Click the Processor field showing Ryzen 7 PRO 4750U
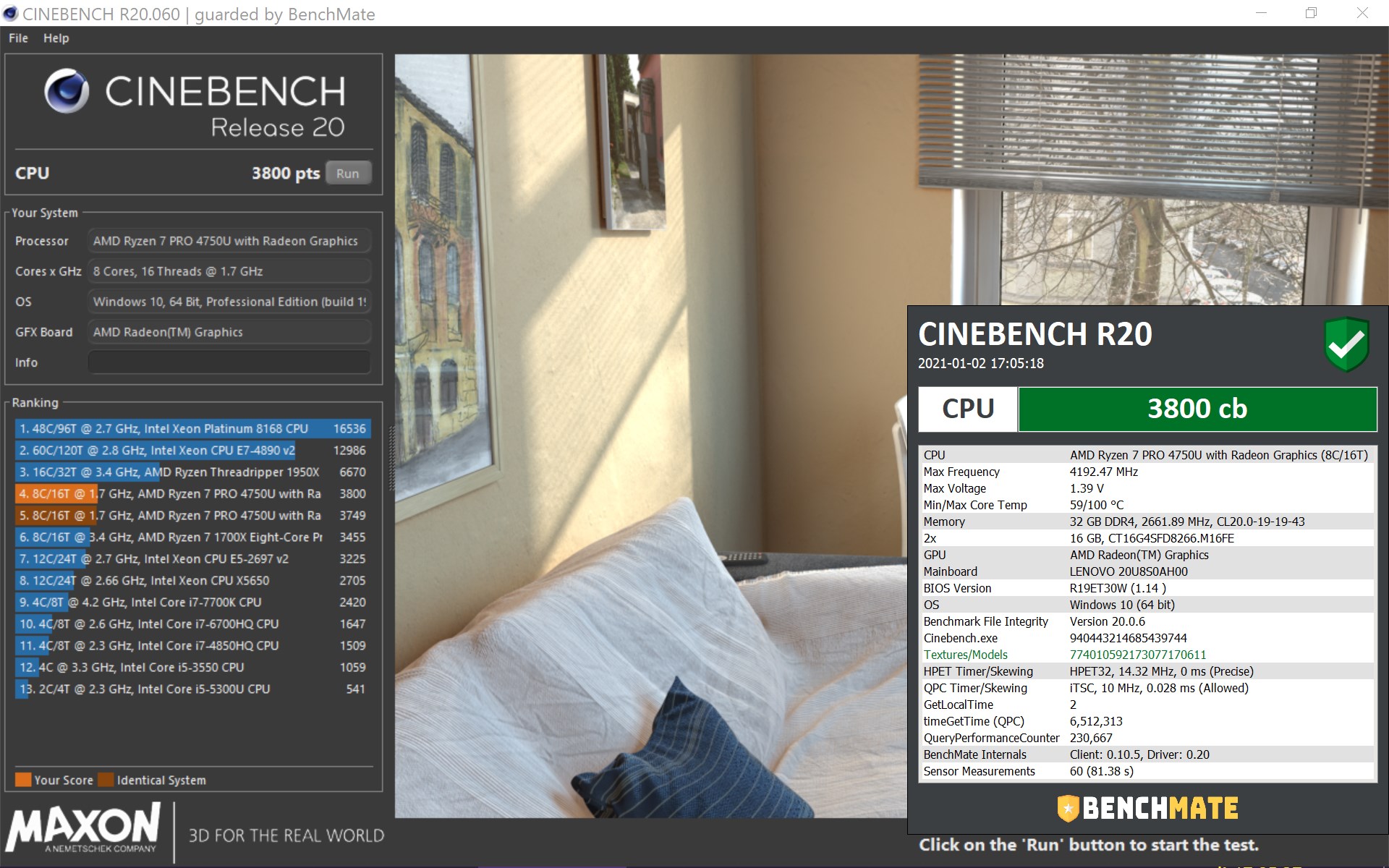This screenshot has height=868, width=1389. (229, 241)
